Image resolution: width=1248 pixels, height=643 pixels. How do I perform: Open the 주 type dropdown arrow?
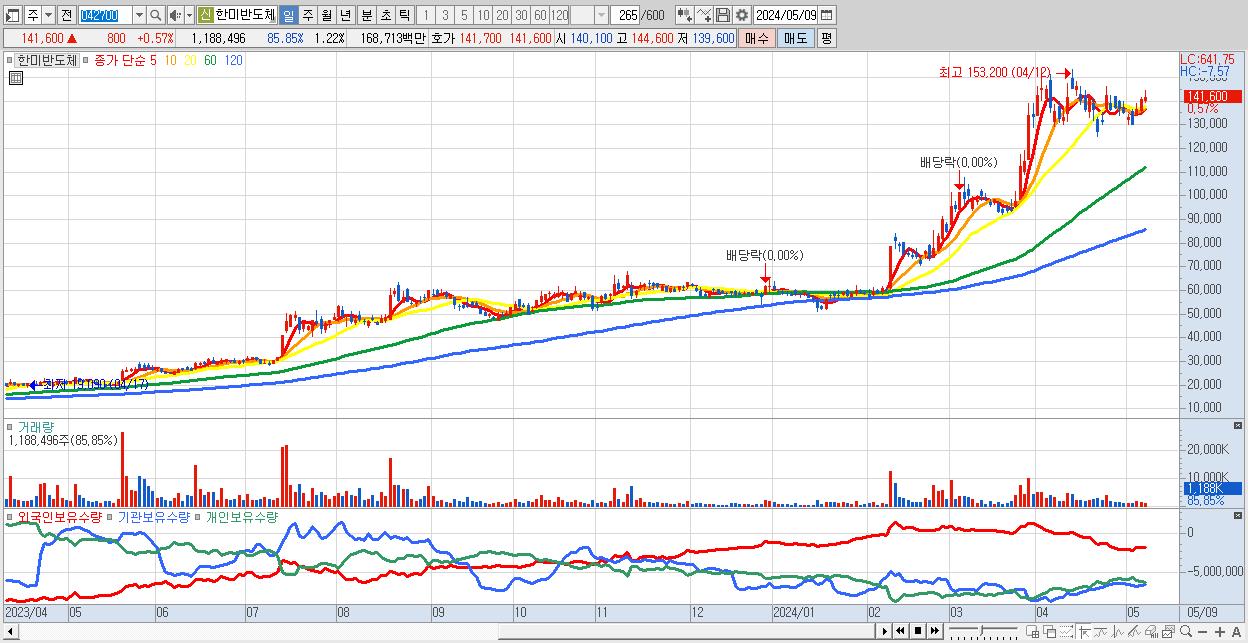pyautogui.click(x=49, y=15)
